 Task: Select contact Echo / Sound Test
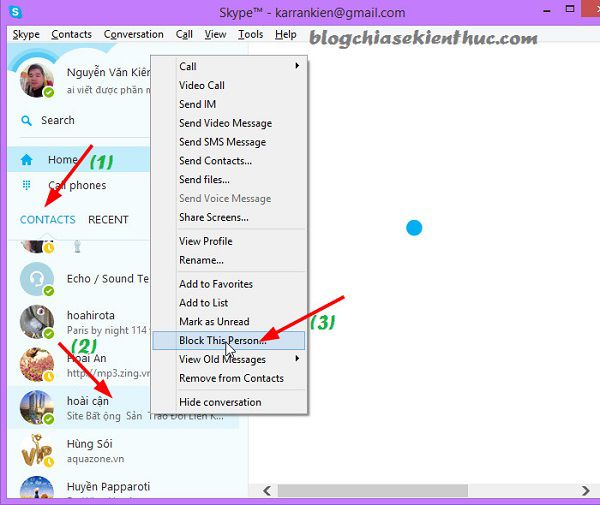79,279
